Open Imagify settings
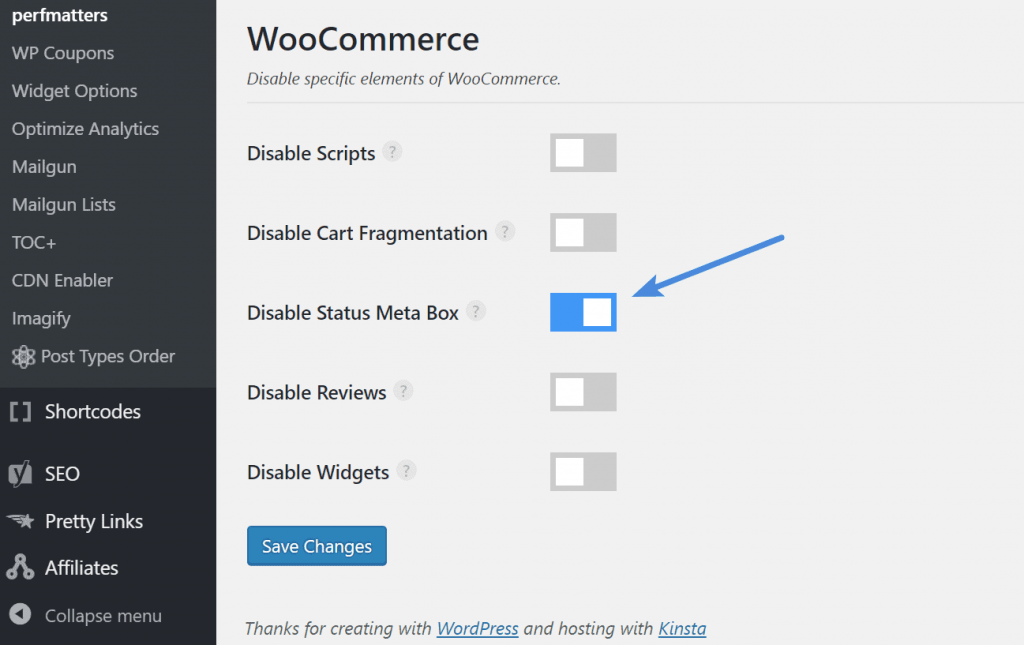Screen dimensions: 1024x645 [41, 318]
